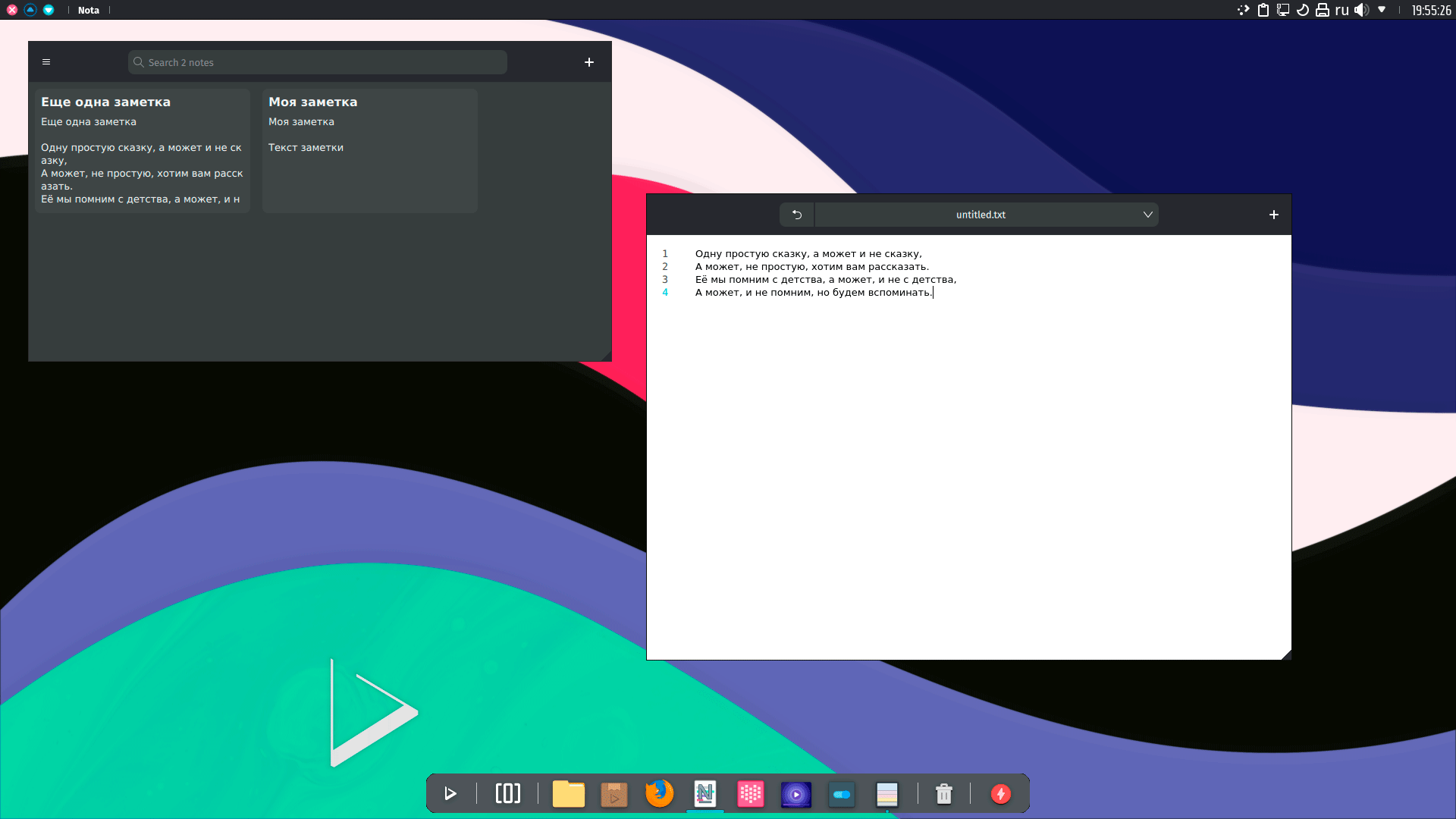Click the untitled.txt file title
The width and height of the screenshot is (1456, 819).
tap(981, 215)
